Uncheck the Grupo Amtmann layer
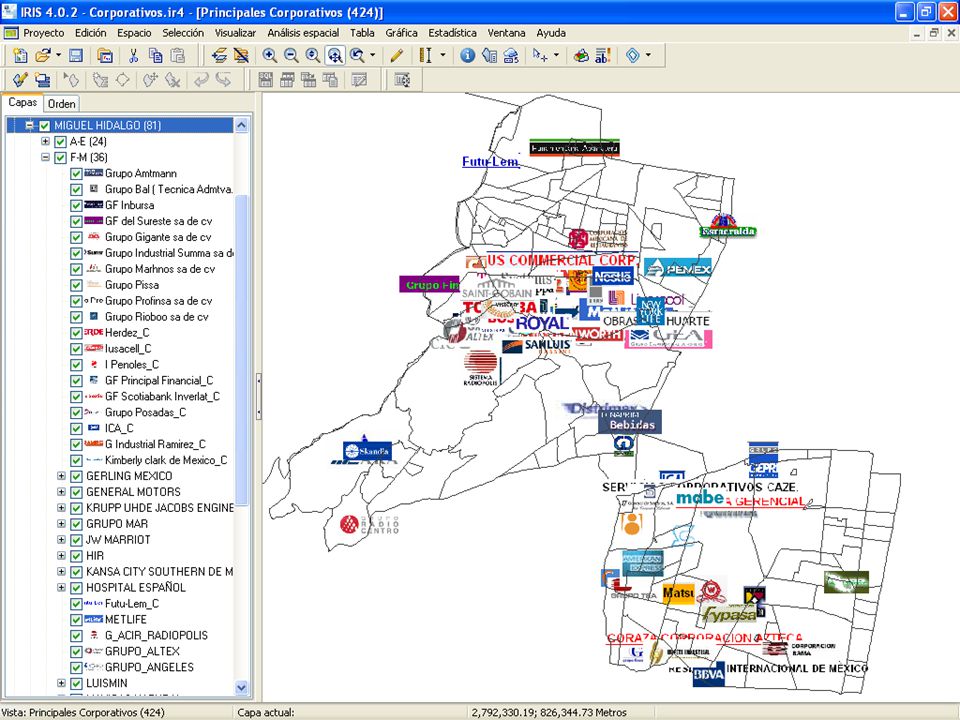Screen dimensions: 960x720 76,173
